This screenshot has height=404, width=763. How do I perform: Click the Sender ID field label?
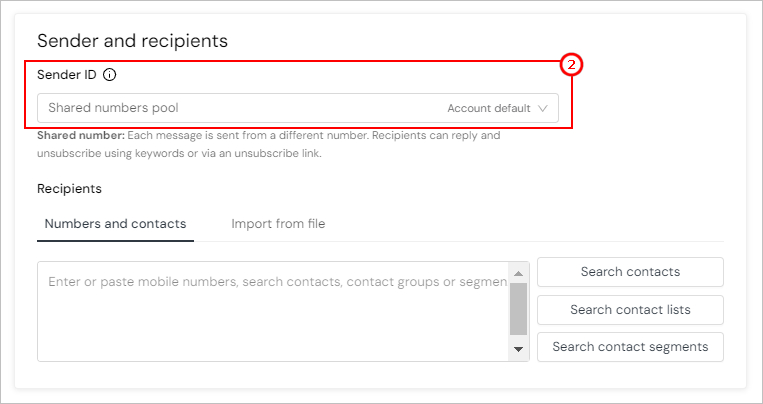[66, 74]
